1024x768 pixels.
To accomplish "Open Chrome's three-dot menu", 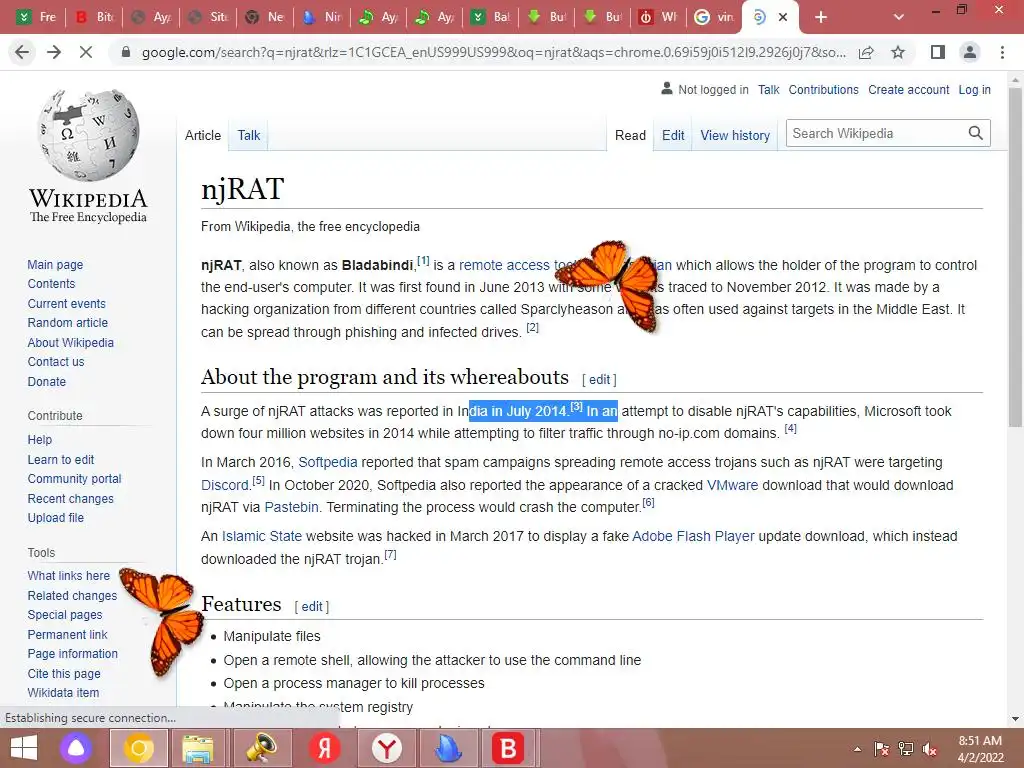I will pyautogui.click(x=1002, y=52).
